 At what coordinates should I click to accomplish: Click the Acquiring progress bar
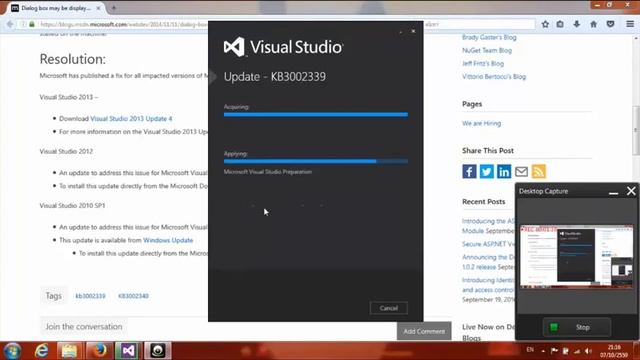pos(316,114)
